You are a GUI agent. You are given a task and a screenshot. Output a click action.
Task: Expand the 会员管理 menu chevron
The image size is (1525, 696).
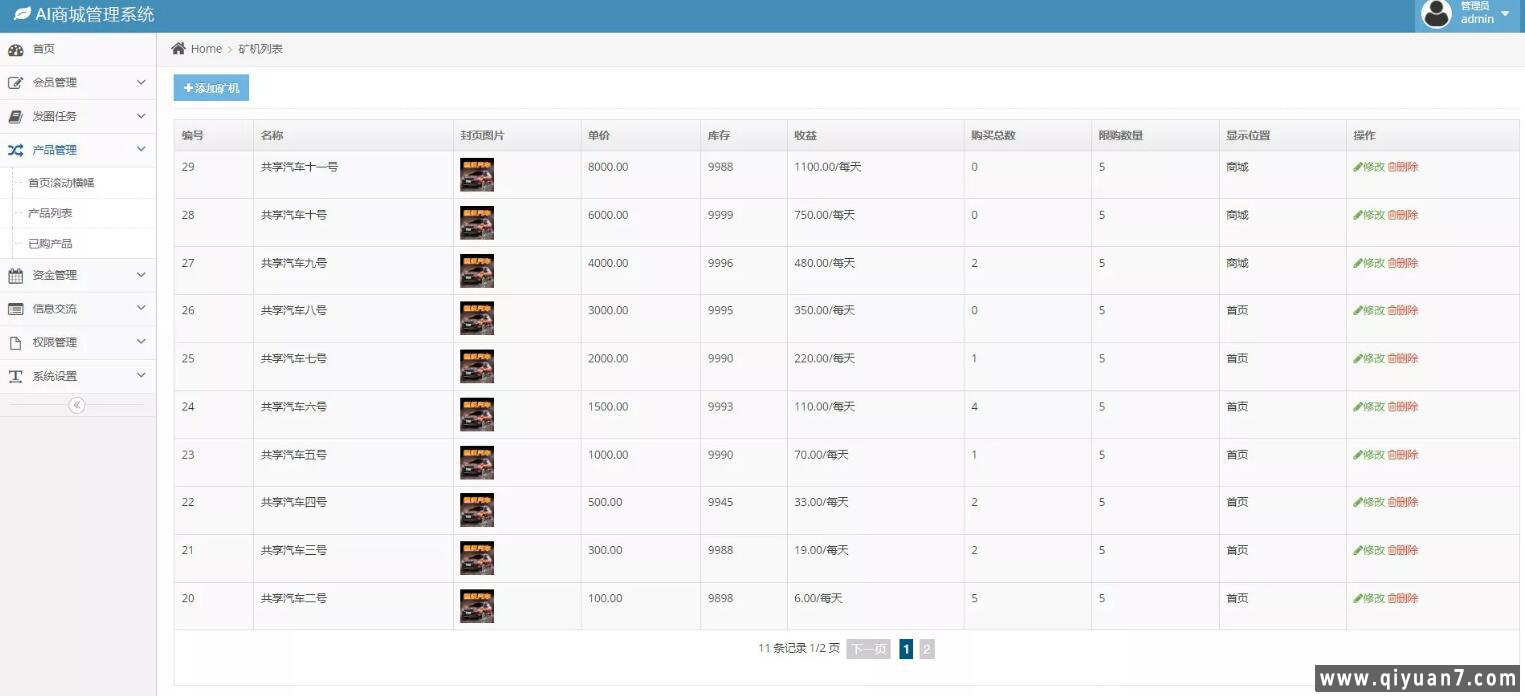pos(141,82)
